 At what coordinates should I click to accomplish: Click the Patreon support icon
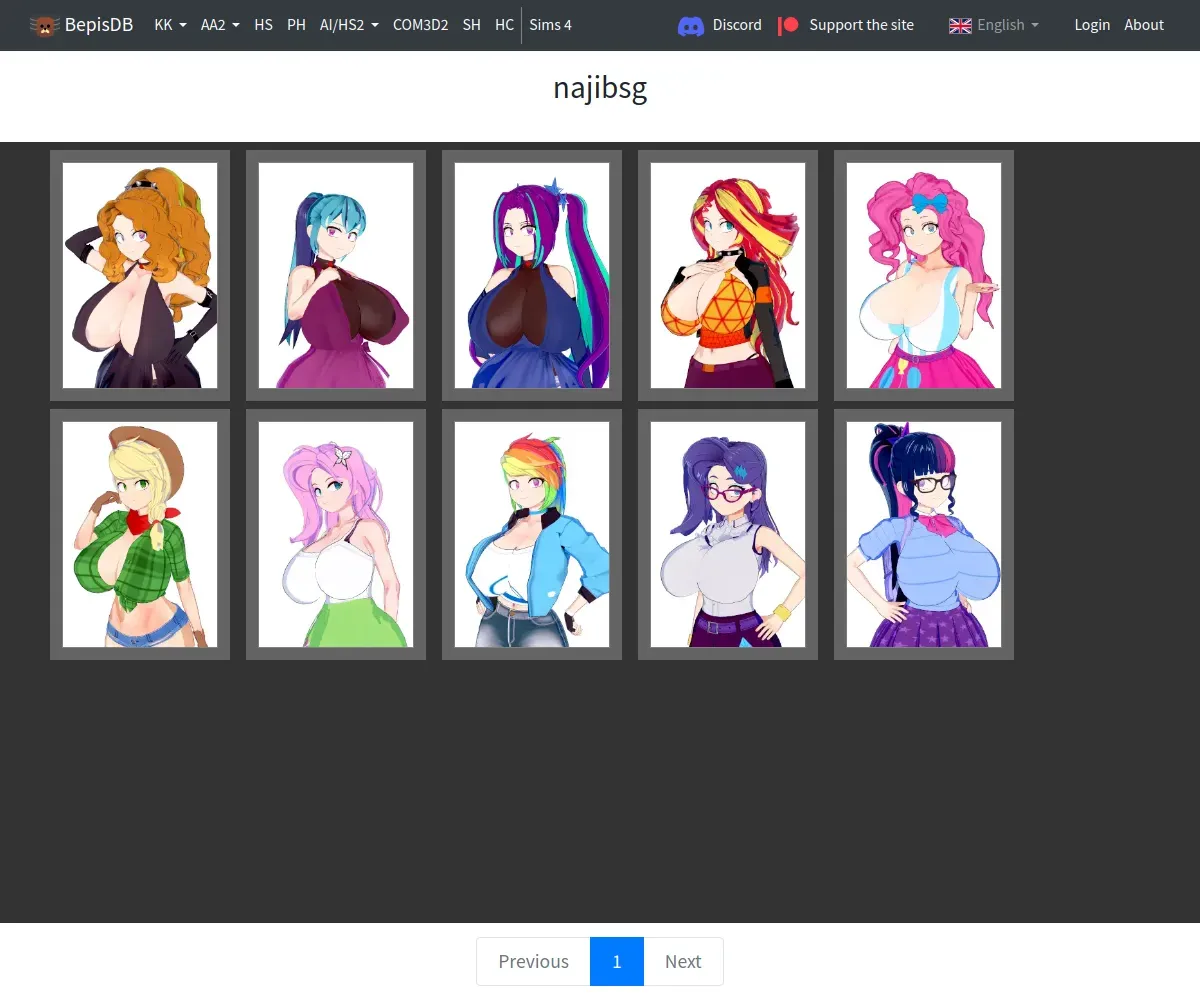click(x=789, y=25)
